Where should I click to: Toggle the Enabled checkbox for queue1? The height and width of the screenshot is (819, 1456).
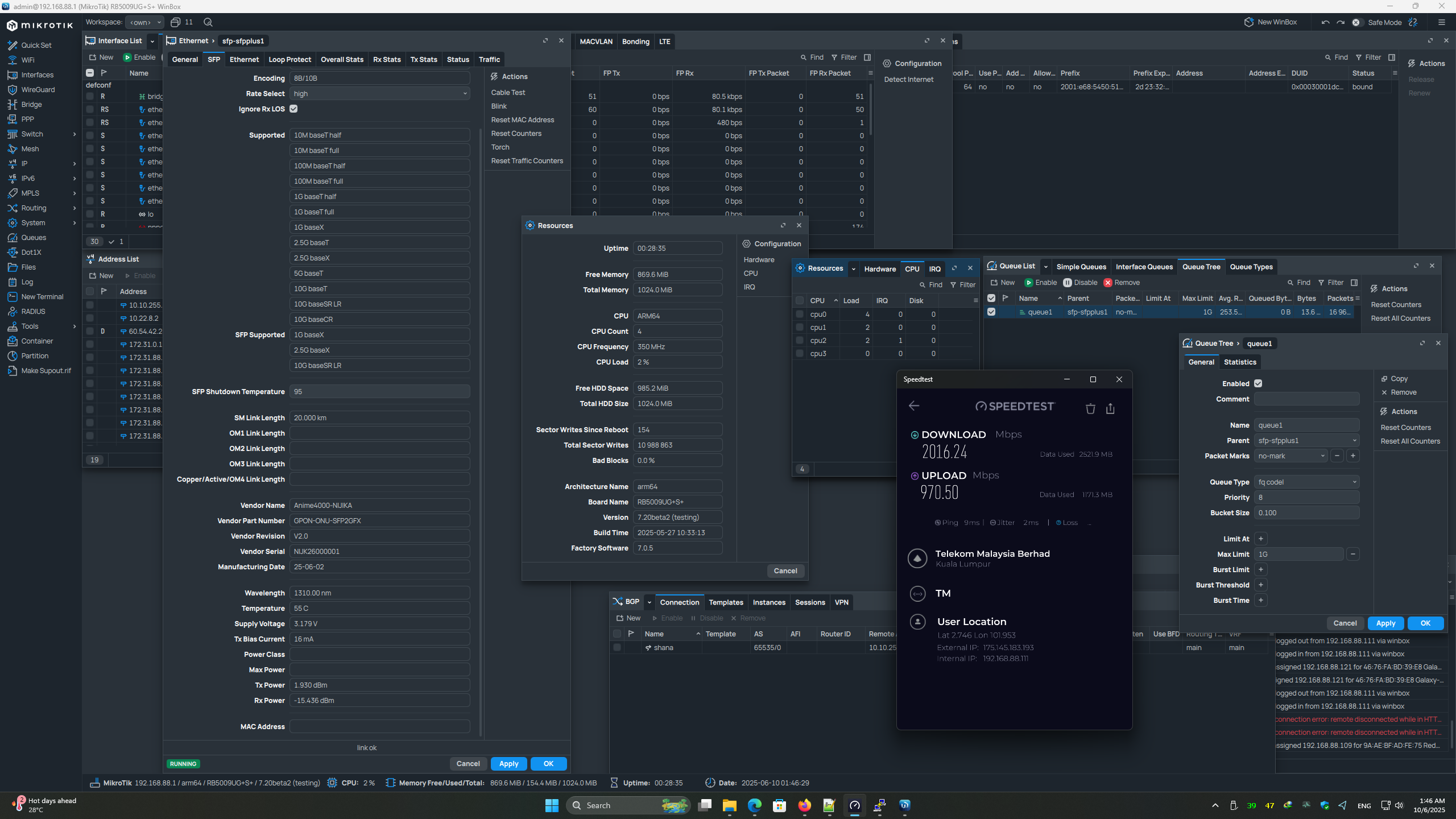[1258, 383]
